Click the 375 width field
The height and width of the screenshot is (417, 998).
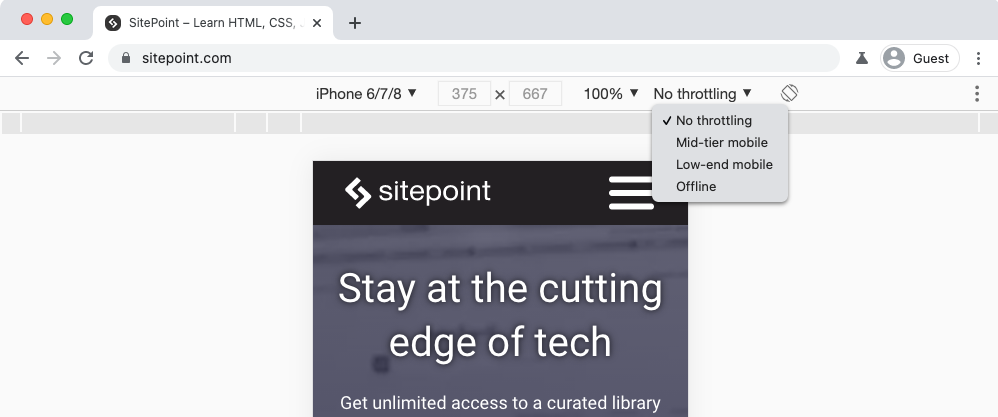(x=464, y=94)
